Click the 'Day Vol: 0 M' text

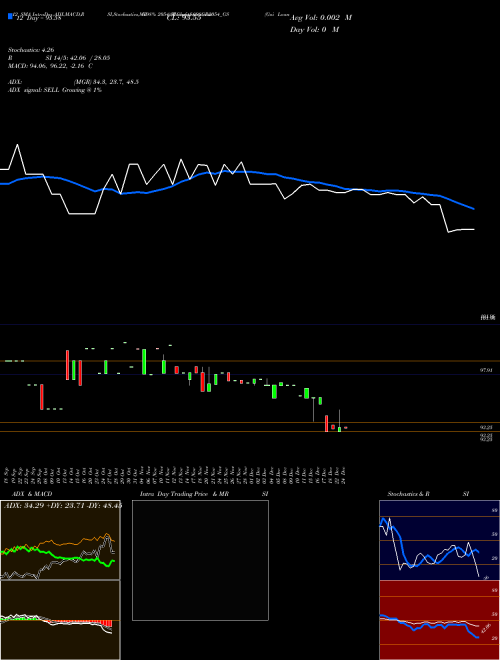(x=314, y=30)
